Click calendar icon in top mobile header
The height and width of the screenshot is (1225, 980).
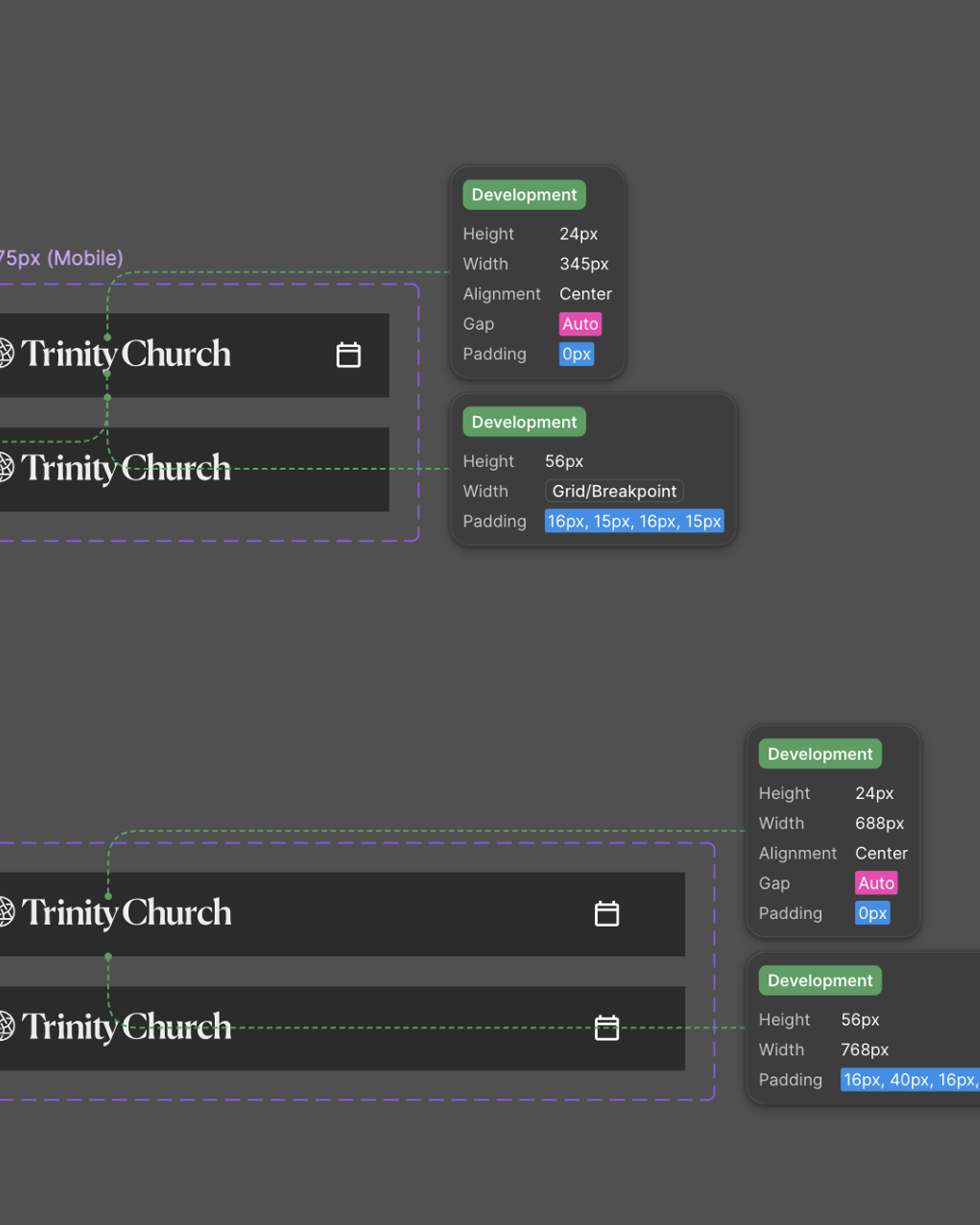348,355
